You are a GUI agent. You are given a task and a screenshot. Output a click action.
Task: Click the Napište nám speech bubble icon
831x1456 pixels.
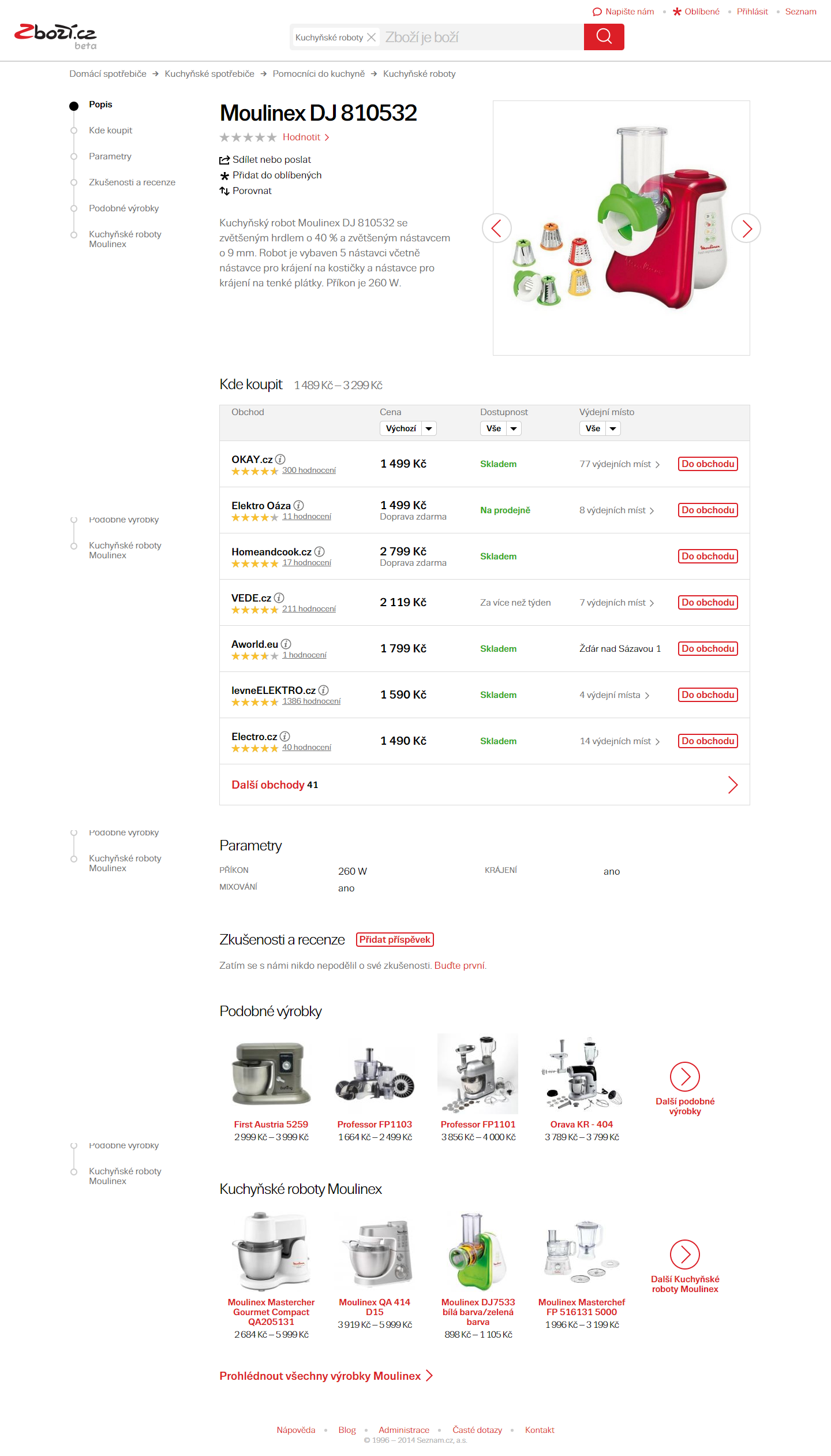[597, 12]
